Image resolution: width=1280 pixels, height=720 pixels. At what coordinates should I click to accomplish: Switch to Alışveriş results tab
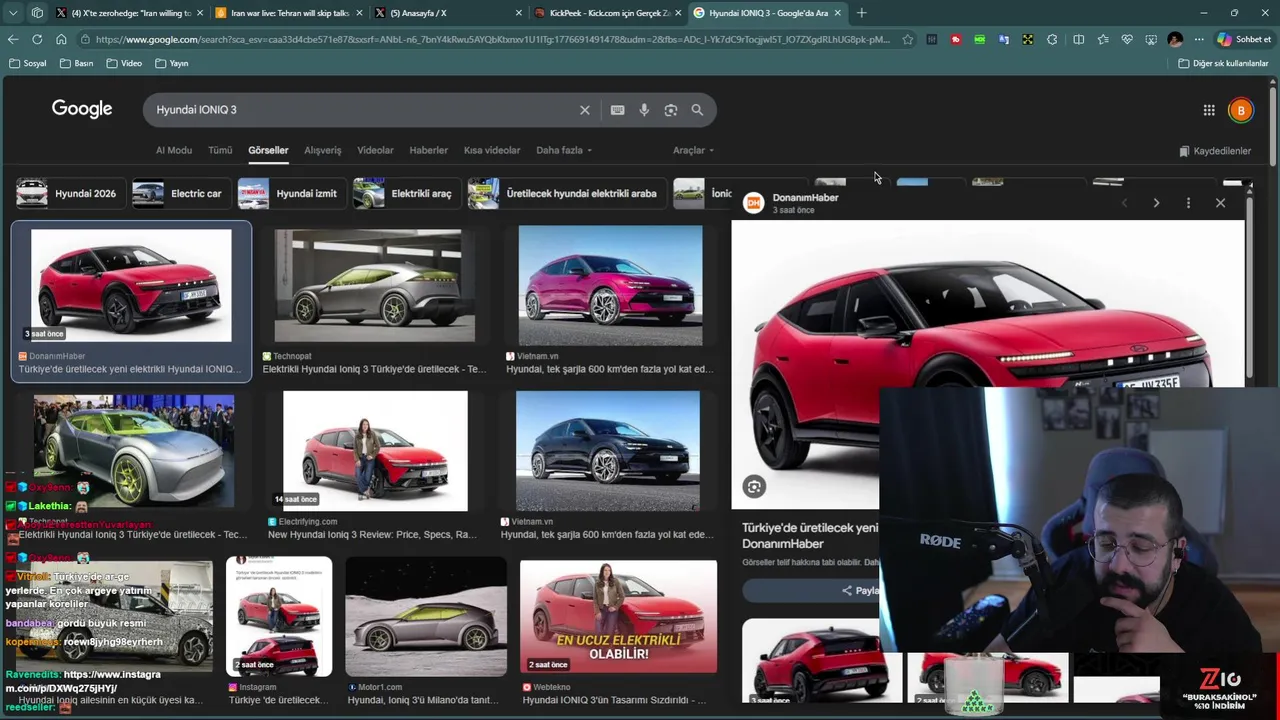(x=322, y=150)
